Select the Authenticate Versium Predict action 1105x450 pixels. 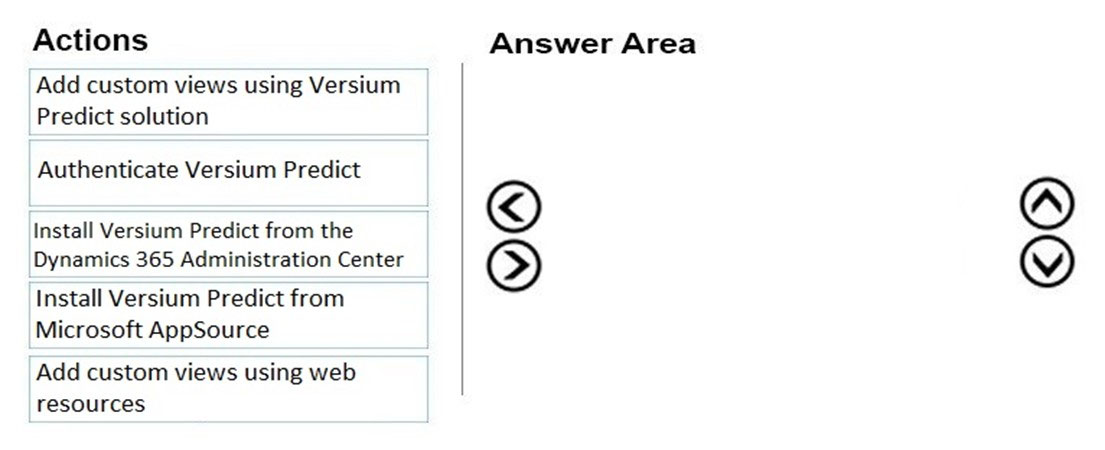pyautogui.click(x=228, y=173)
